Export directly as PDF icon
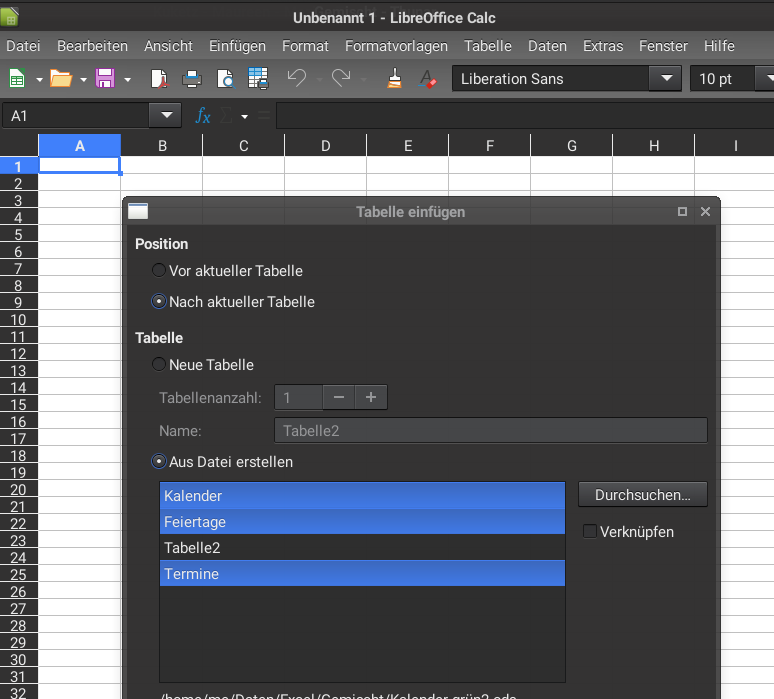This screenshot has width=774, height=699. [158, 78]
